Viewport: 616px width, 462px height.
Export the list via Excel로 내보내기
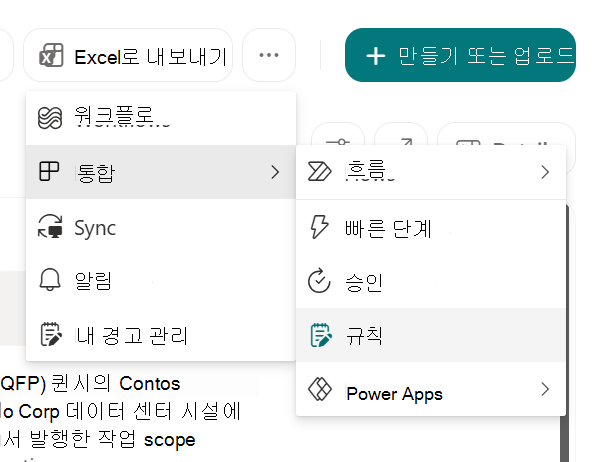coord(128,55)
